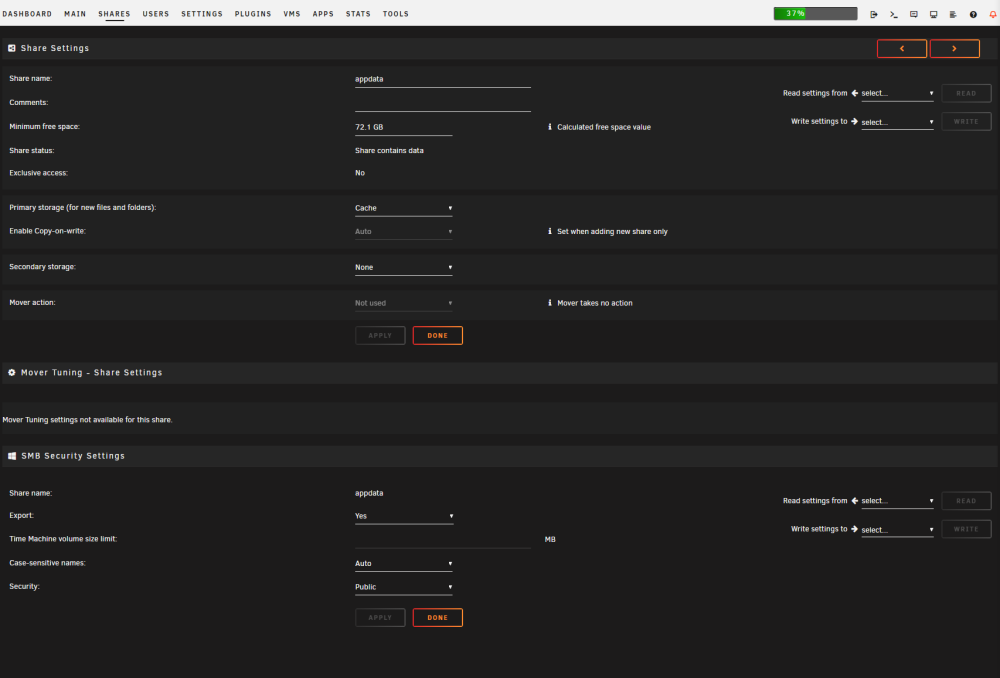
Task: Go to the Users tab
Action: [156, 14]
